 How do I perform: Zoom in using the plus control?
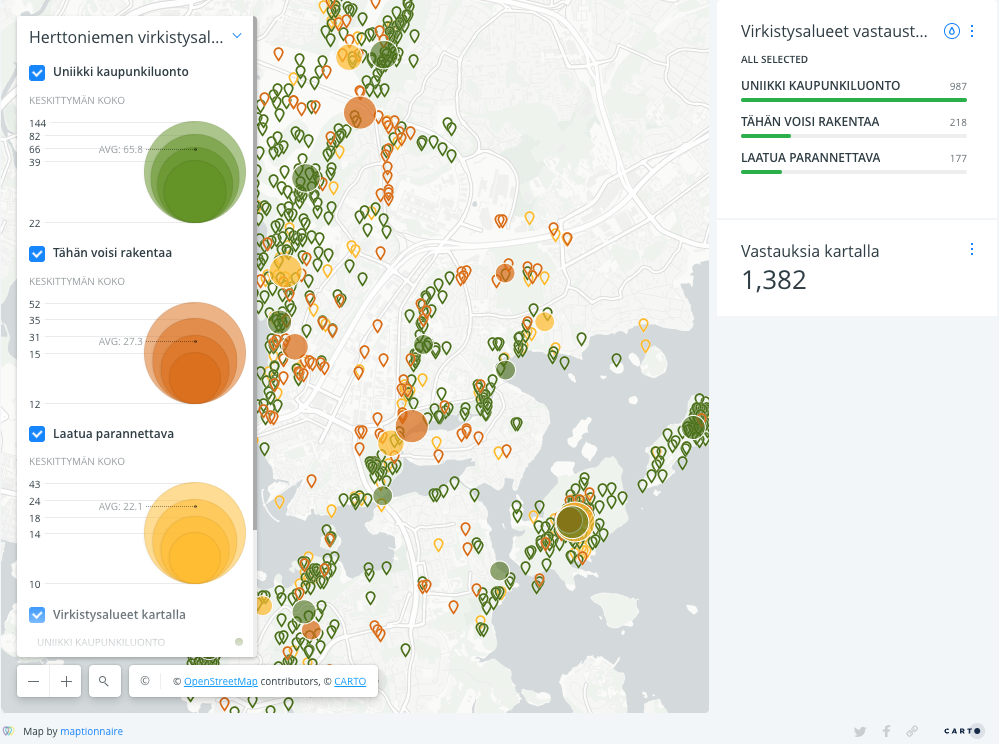pos(65,681)
